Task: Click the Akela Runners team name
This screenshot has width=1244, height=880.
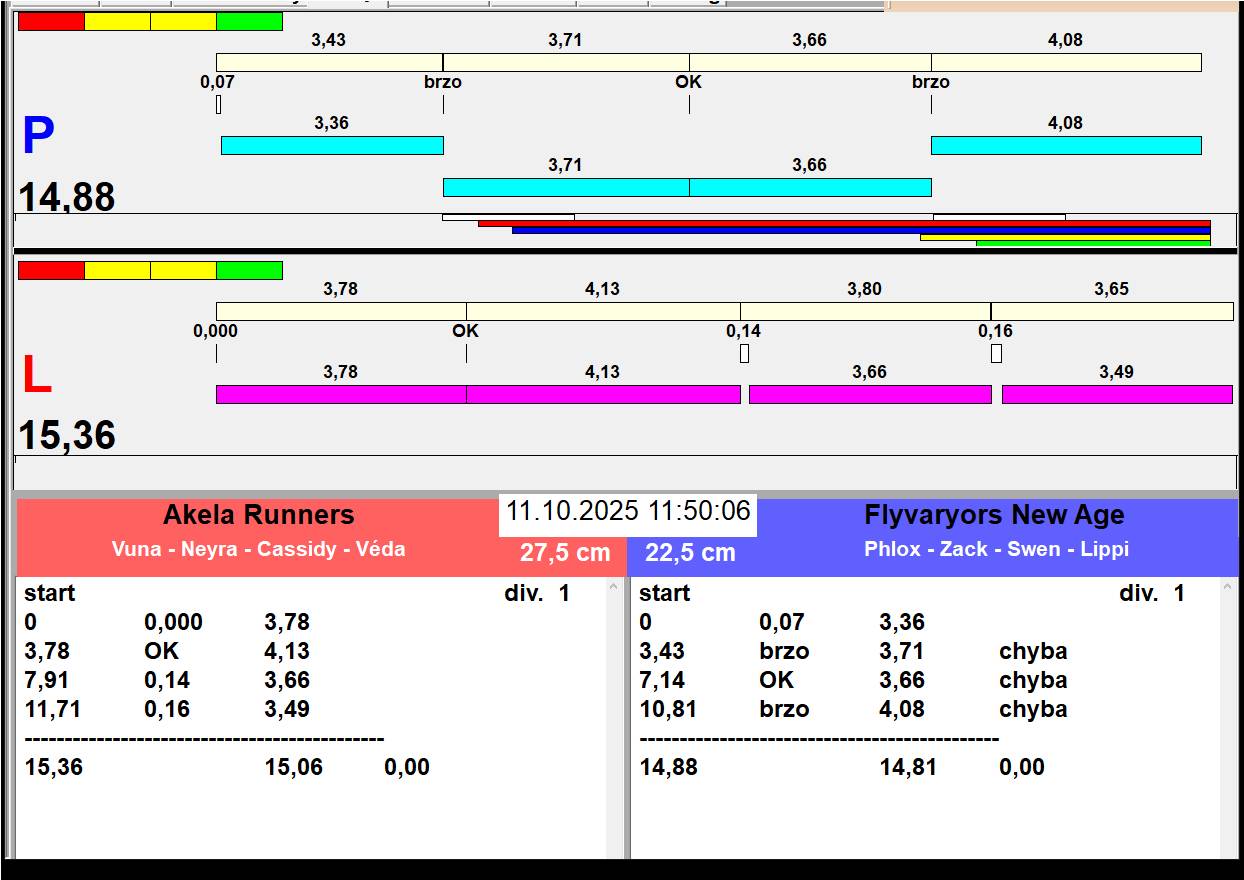Action: (259, 515)
